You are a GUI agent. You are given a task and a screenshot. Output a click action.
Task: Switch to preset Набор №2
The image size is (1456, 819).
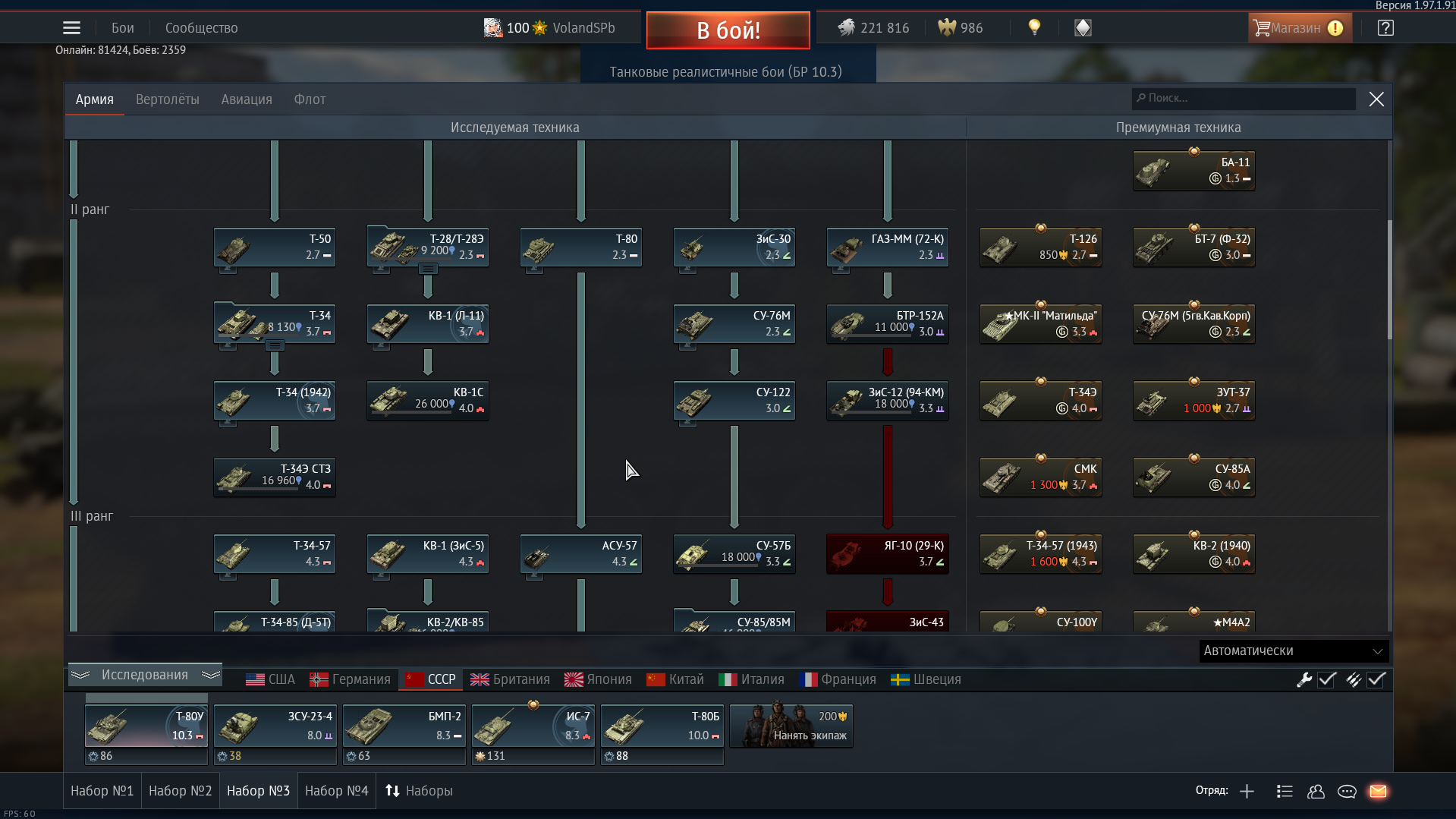click(181, 791)
